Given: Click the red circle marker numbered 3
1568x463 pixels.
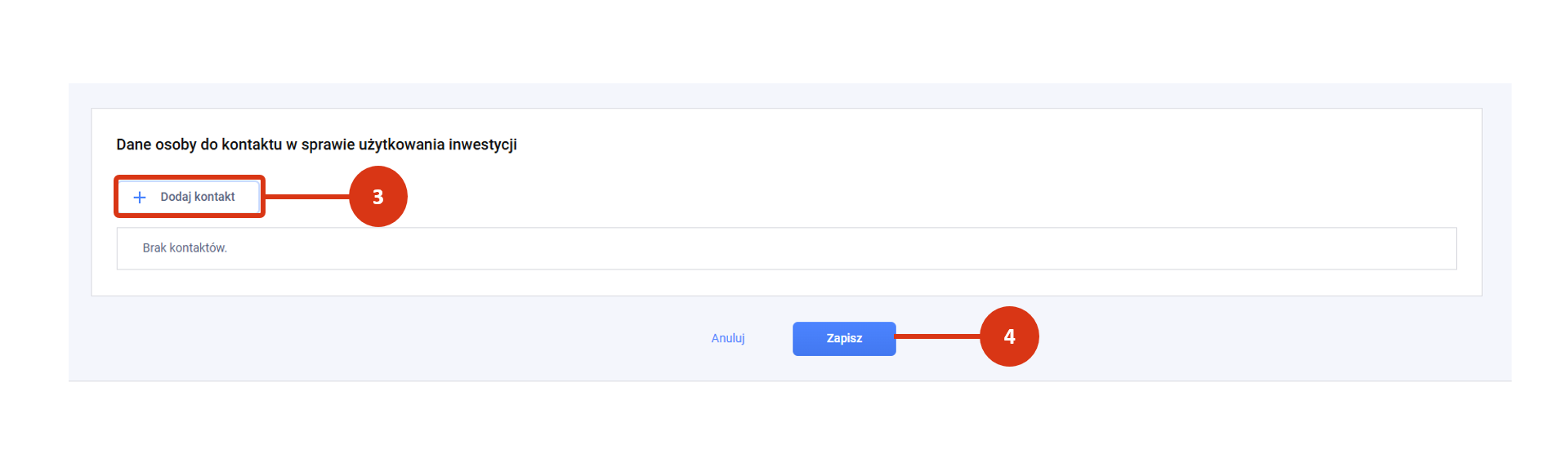Looking at the screenshot, I should 377,197.
